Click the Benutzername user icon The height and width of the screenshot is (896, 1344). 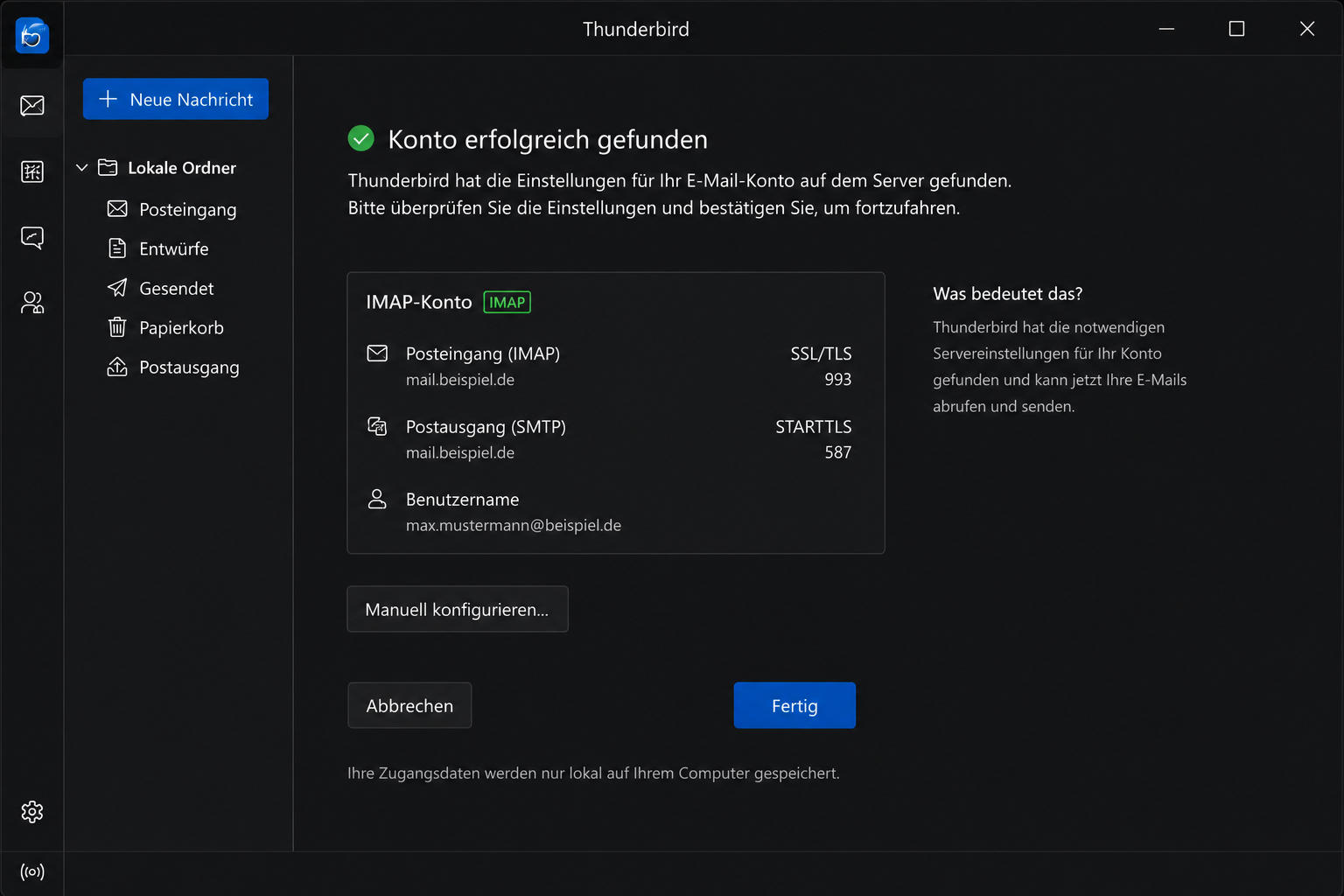377,499
